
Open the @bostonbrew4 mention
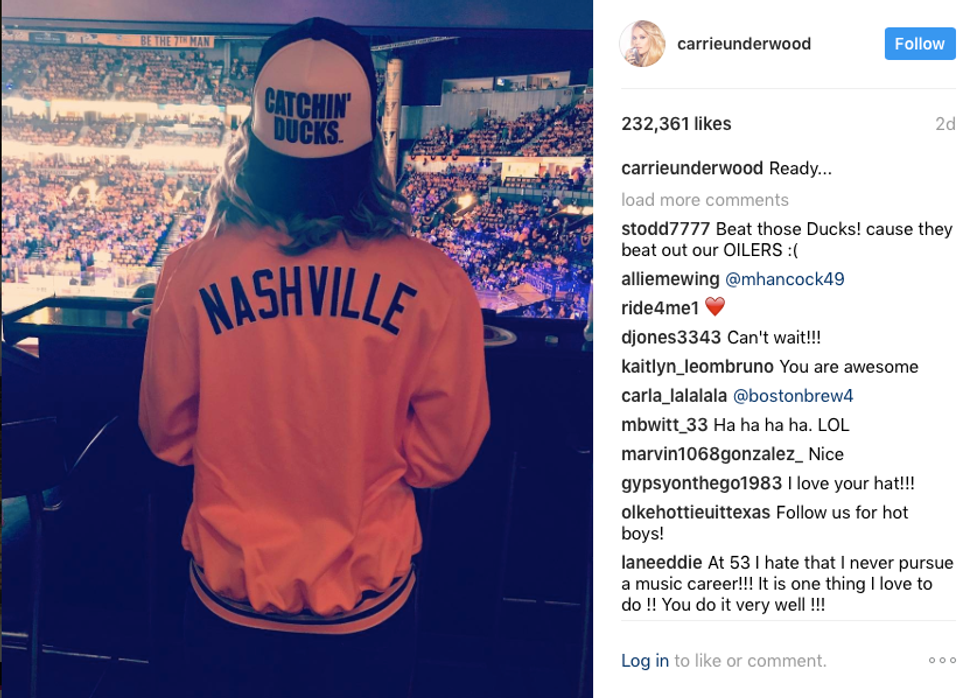792,396
